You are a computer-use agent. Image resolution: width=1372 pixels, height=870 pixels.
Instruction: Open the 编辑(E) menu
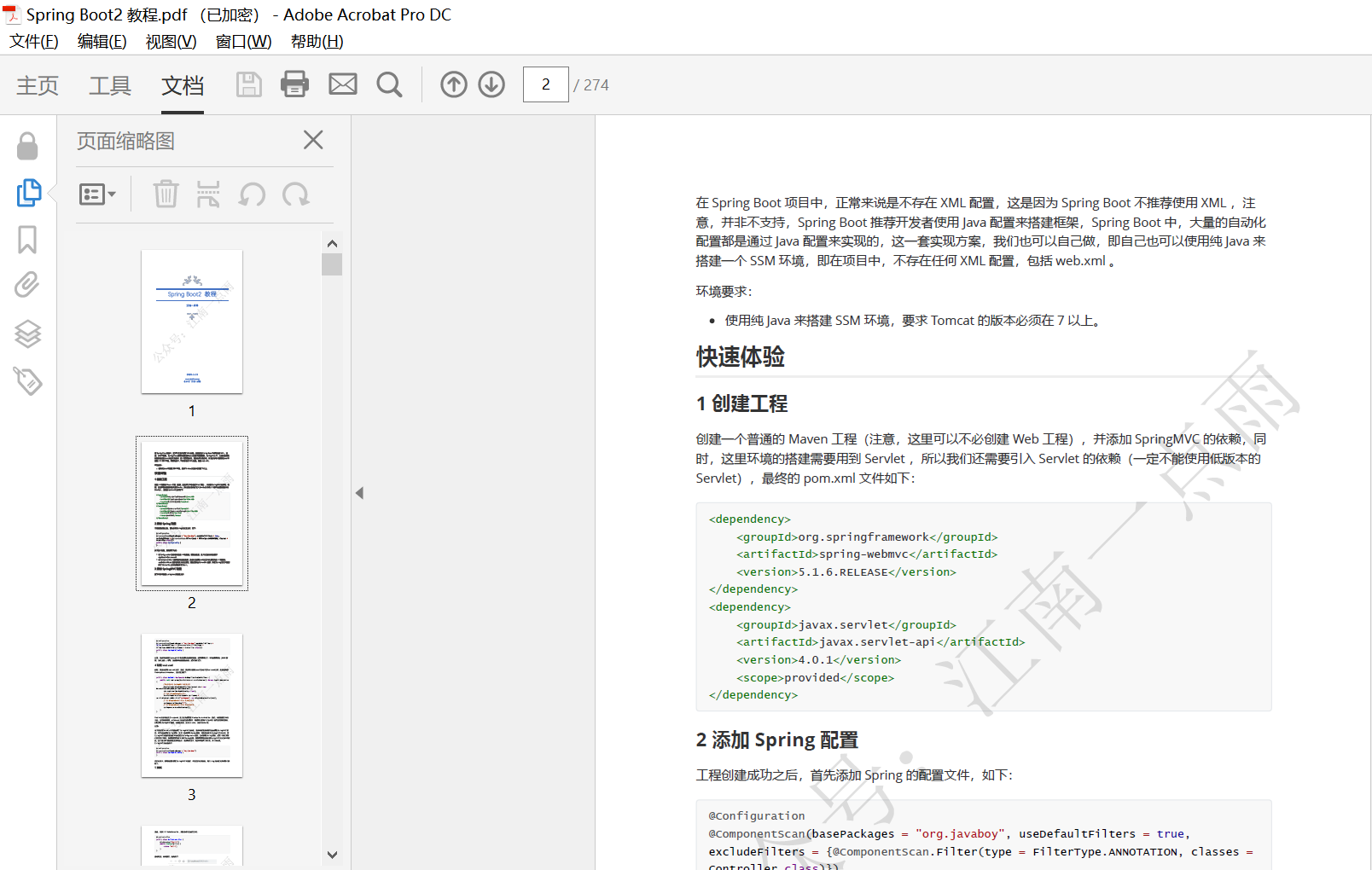[x=102, y=42]
